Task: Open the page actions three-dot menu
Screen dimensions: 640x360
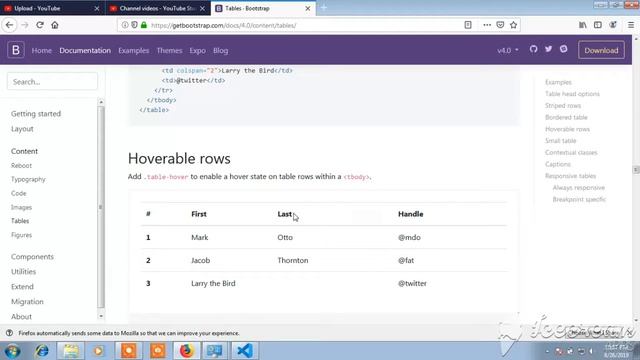Action: [x=487, y=25]
